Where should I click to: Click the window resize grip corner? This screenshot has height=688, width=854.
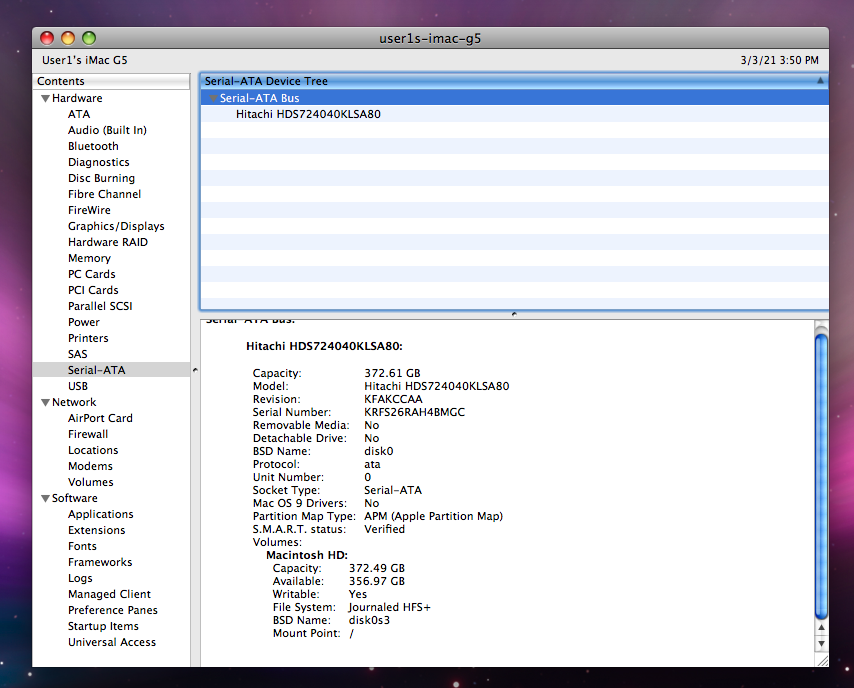point(822,661)
